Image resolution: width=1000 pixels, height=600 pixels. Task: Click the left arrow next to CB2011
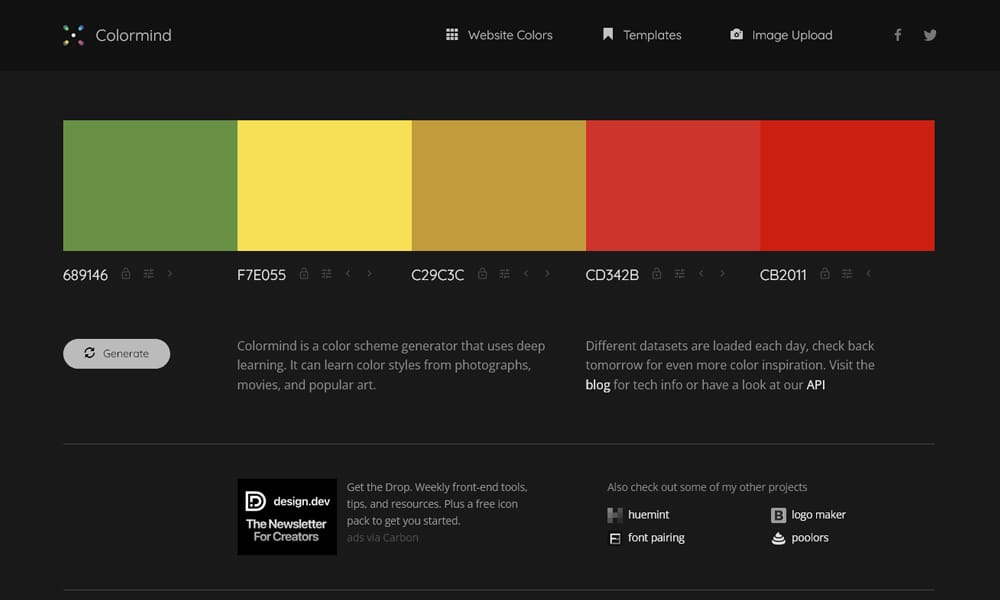pyautogui.click(x=869, y=273)
